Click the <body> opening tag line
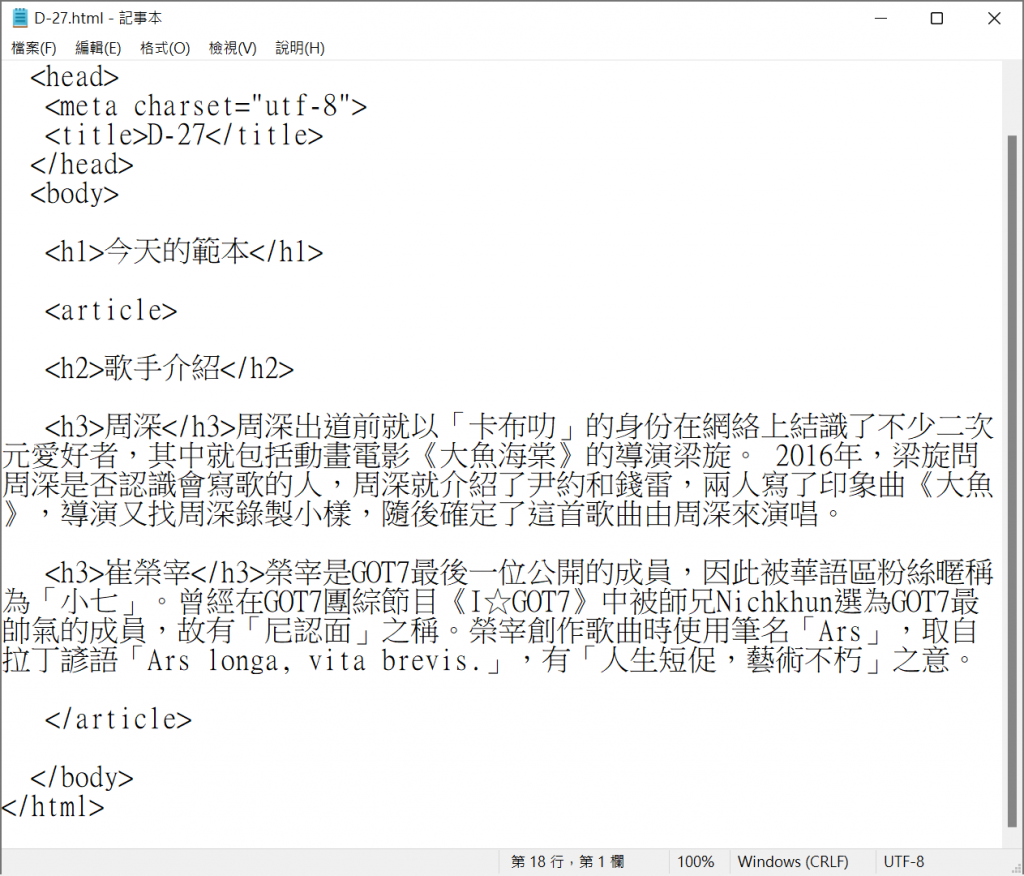Viewport: 1024px width, 876px height. tap(74, 194)
